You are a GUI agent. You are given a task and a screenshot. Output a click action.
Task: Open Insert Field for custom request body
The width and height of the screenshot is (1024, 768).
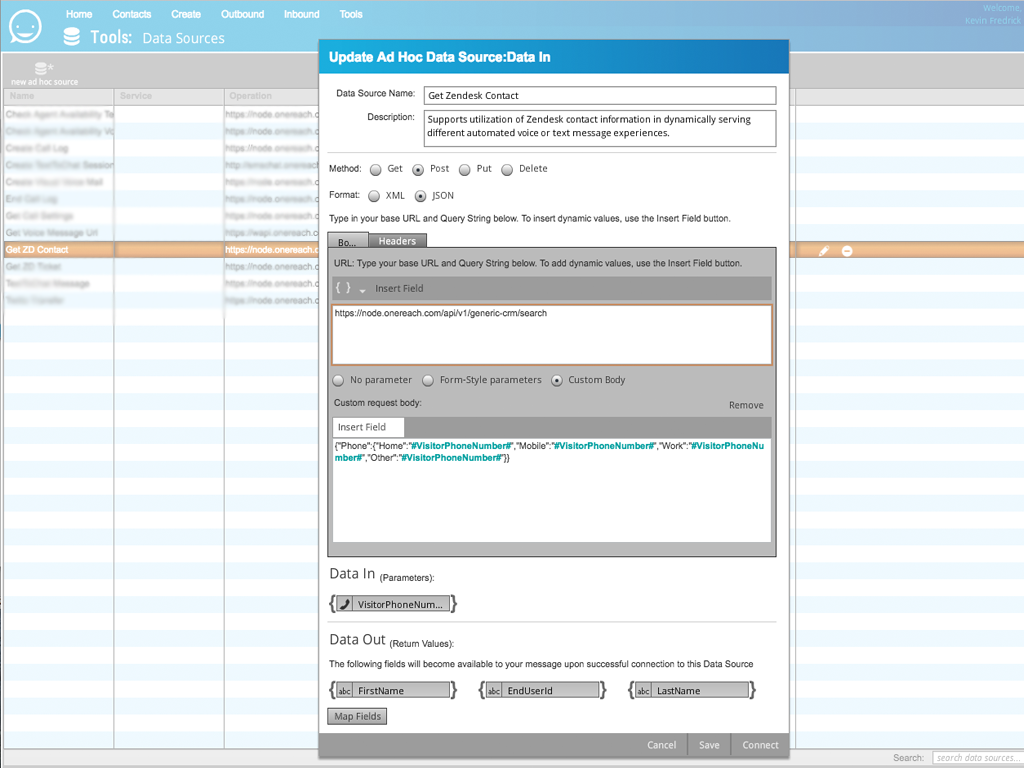(362, 427)
